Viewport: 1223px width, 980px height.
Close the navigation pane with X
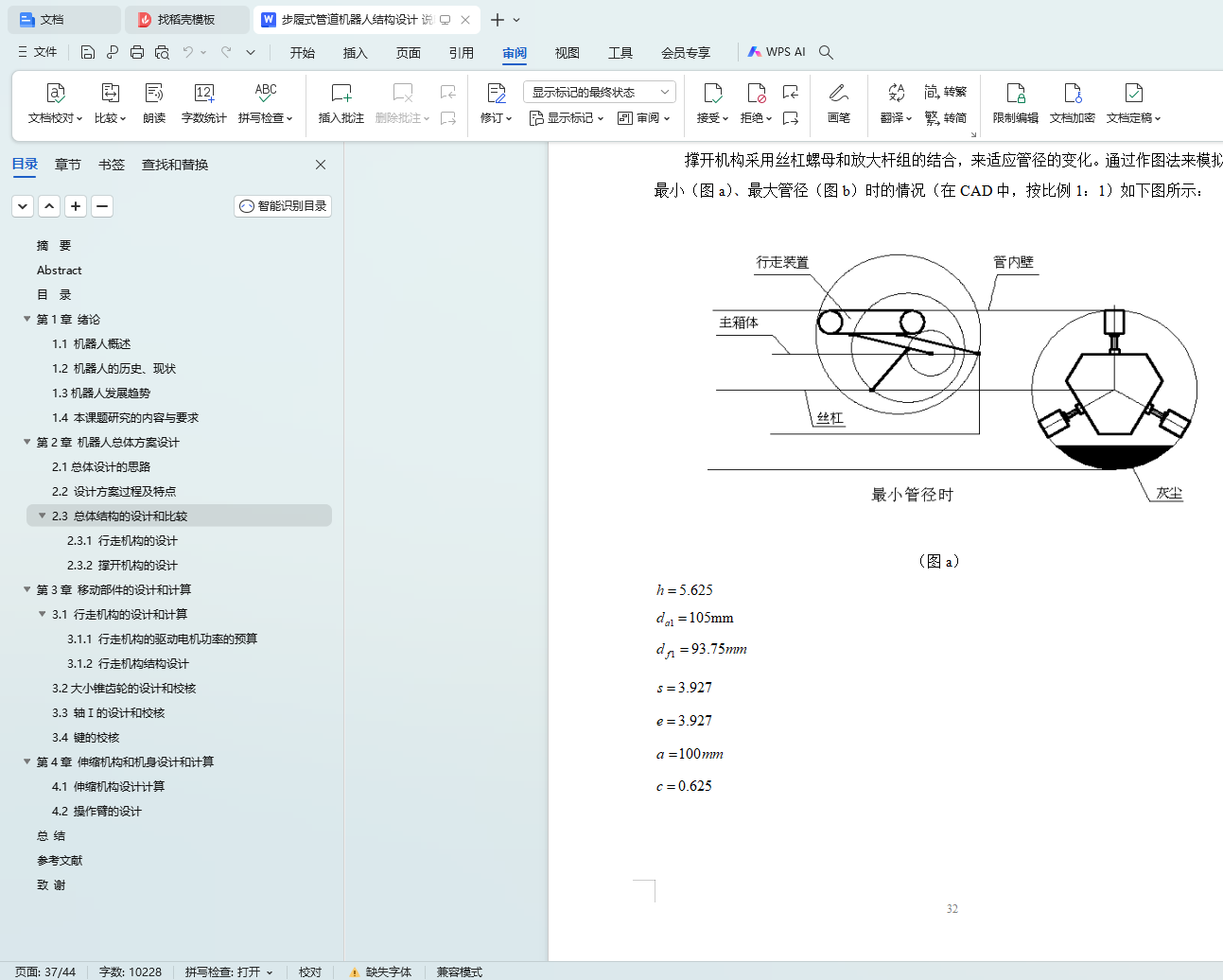tap(321, 165)
